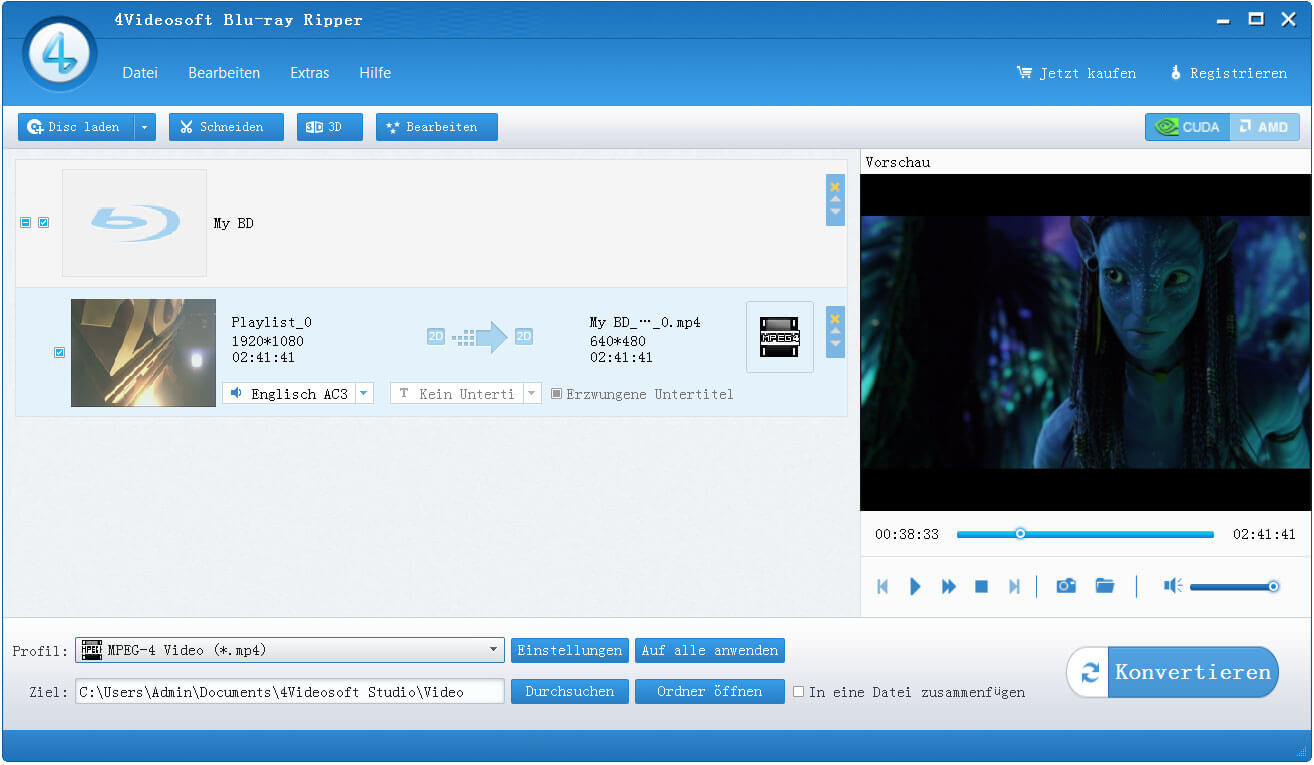
Task: Click the Jetzt kaufen cart link
Action: [x=1076, y=73]
